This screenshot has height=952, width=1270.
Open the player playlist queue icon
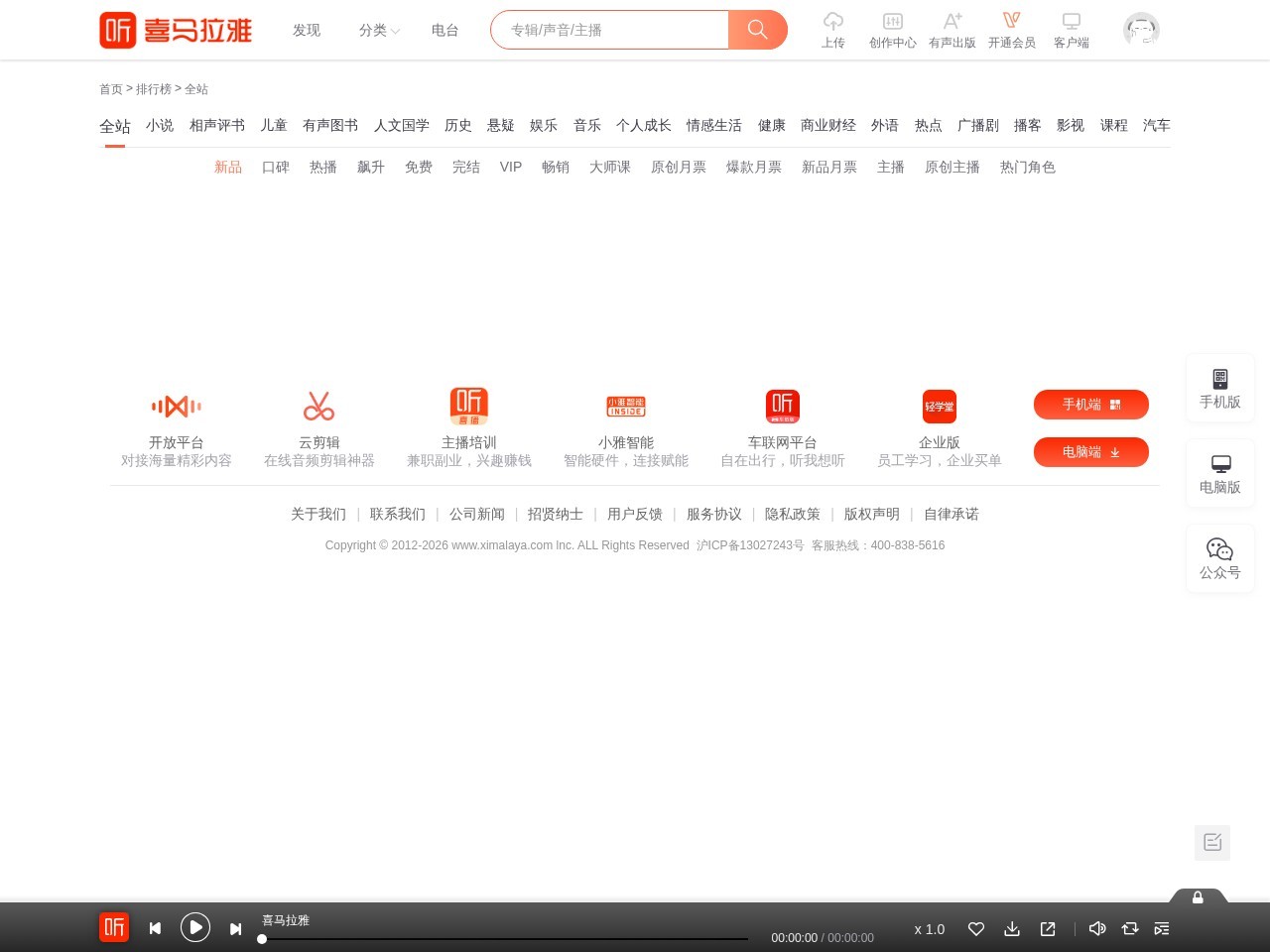(1162, 929)
